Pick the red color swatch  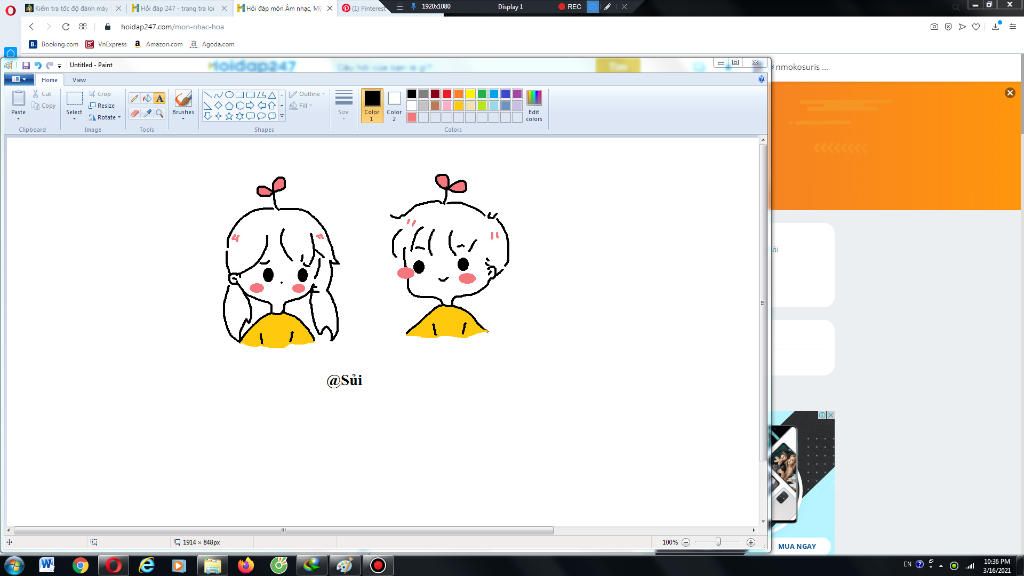(x=447, y=94)
